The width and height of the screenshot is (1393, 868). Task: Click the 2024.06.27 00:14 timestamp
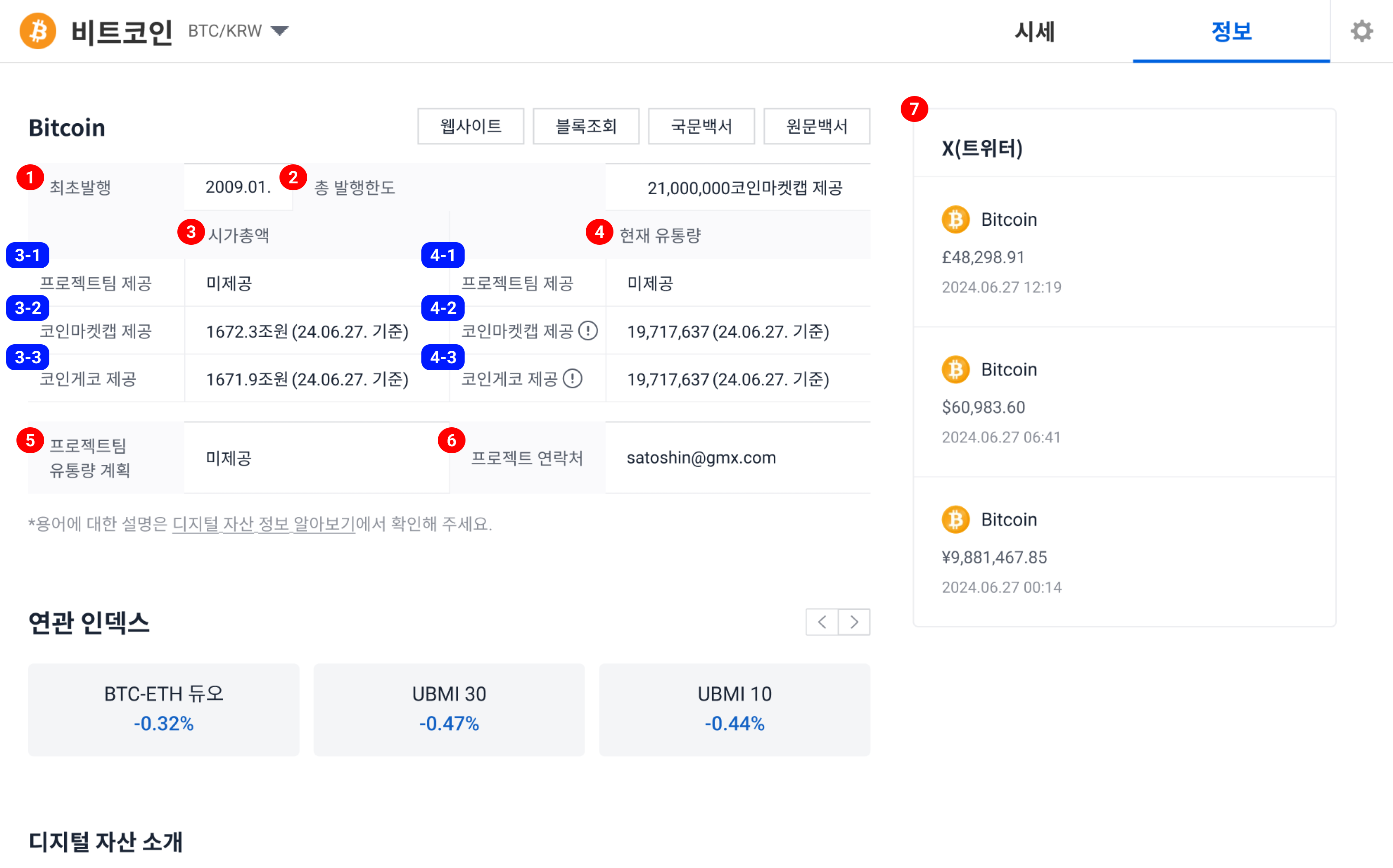click(x=1001, y=587)
